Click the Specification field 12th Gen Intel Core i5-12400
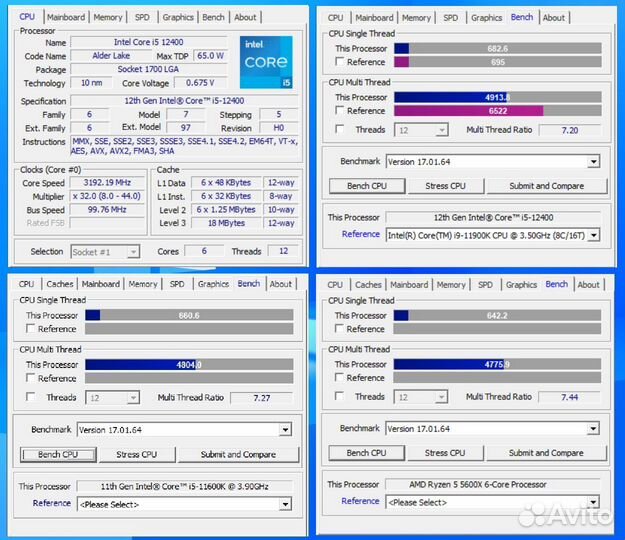Viewport: 625px width, 540px height. click(185, 101)
